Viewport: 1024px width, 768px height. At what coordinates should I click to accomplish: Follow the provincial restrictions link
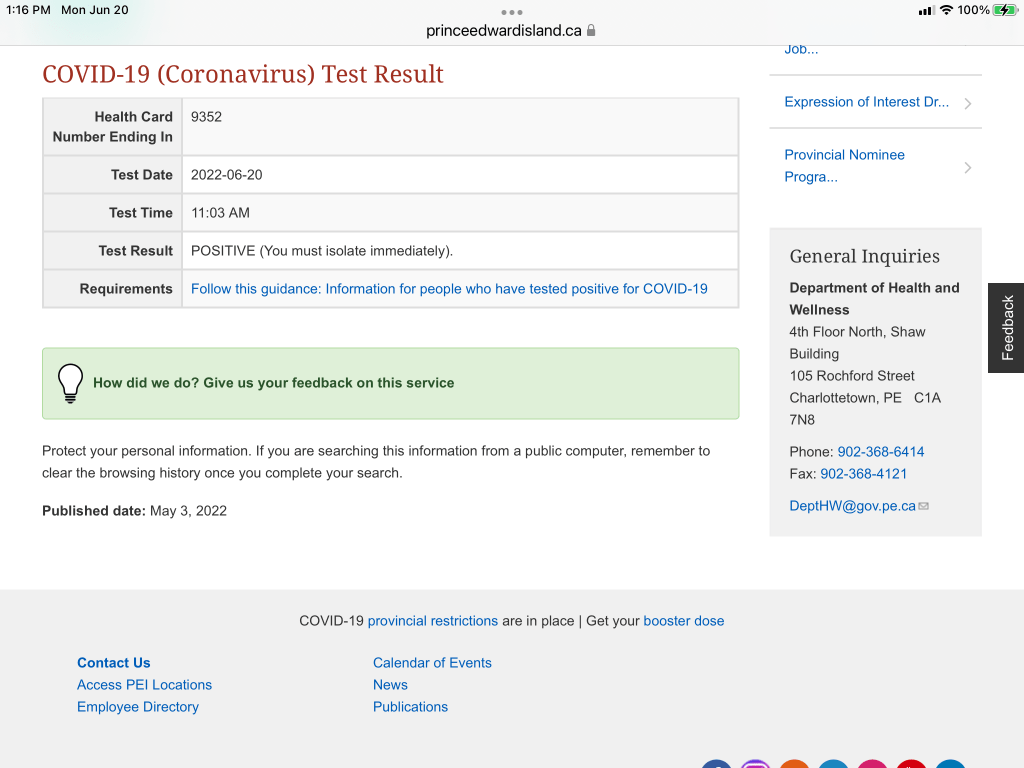click(432, 621)
